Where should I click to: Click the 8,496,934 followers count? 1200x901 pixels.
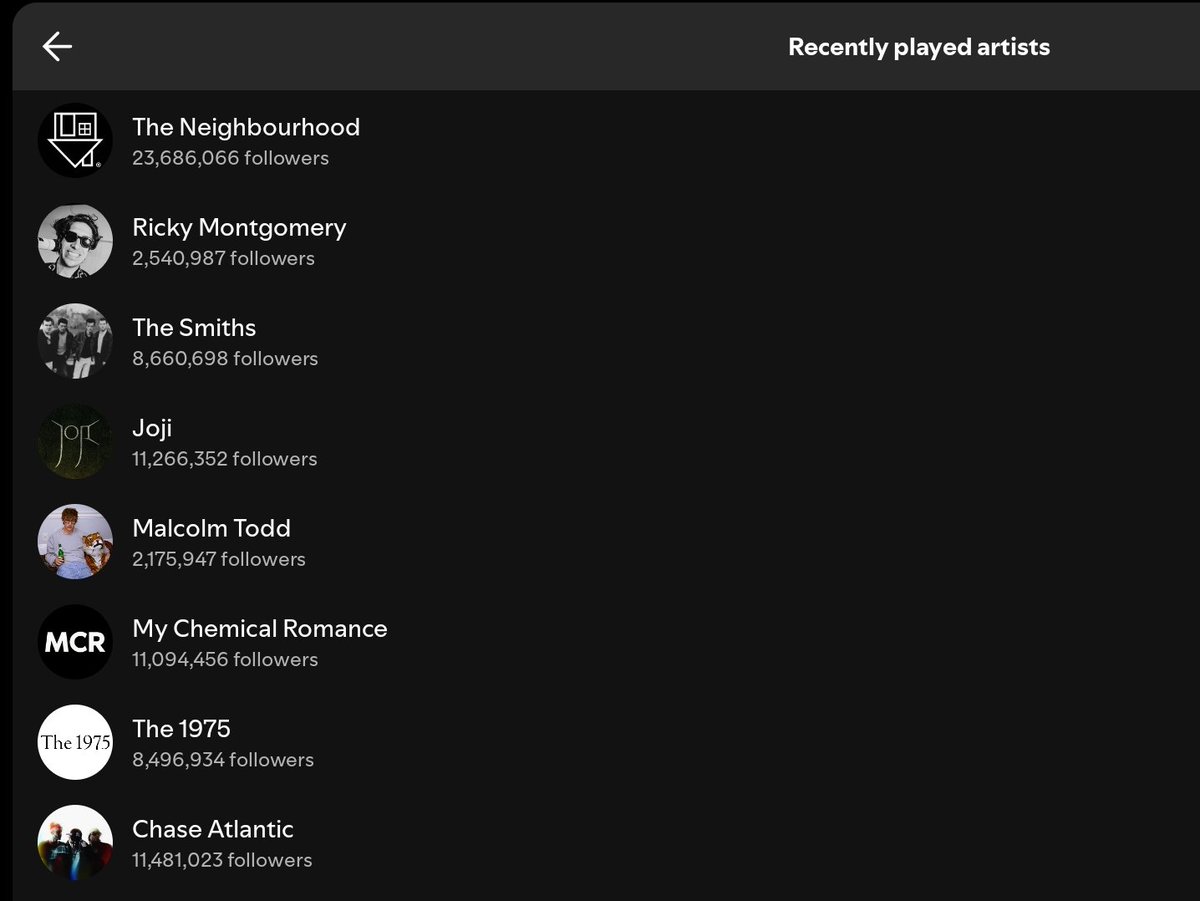(x=223, y=760)
